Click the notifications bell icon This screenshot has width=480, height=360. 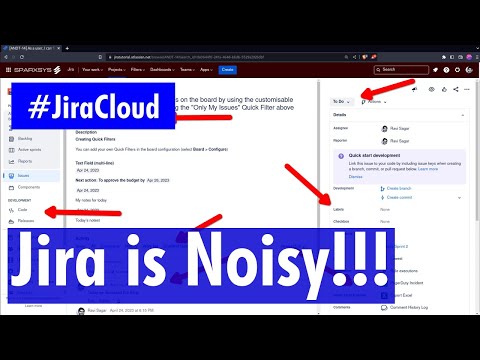pyautogui.click(x=435, y=70)
